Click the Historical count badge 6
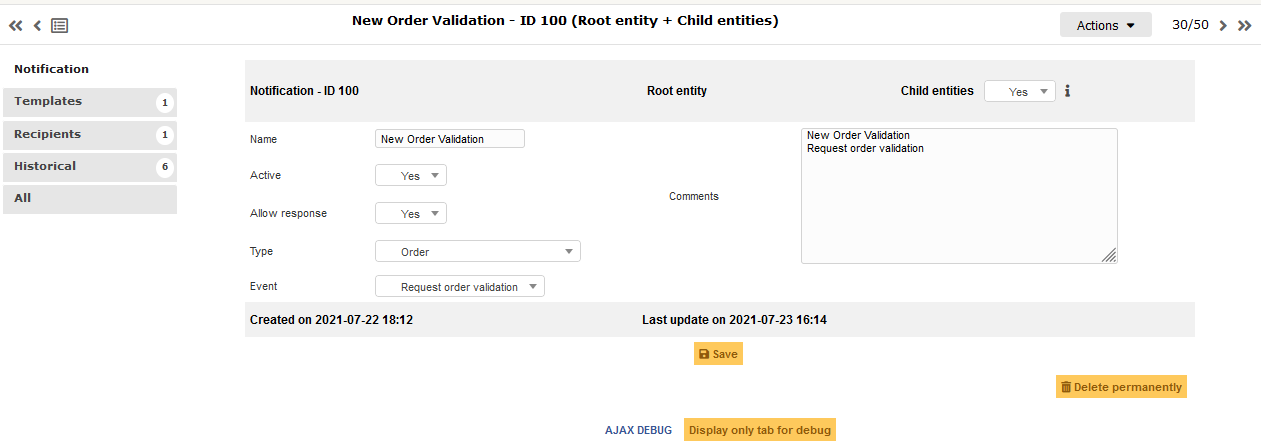The height and width of the screenshot is (441, 1261). click(165, 167)
